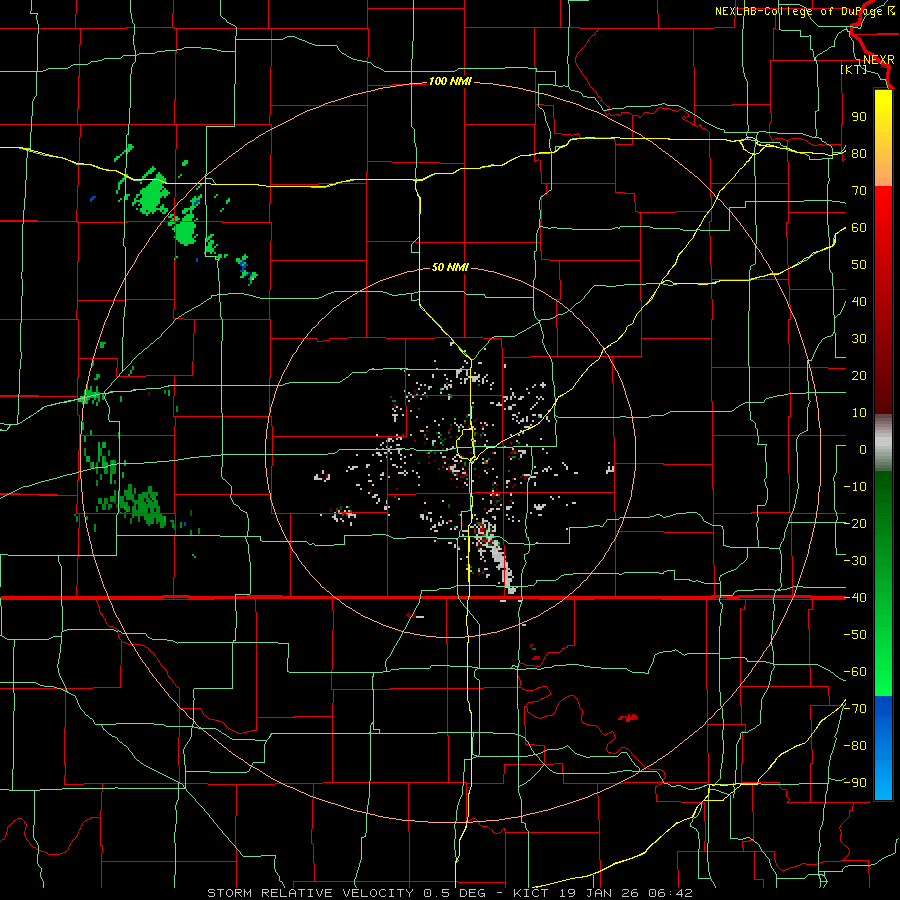The width and height of the screenshot is (900, 900).
Task: Click the -30 value on velocity scale
Action: coord(855,561)
